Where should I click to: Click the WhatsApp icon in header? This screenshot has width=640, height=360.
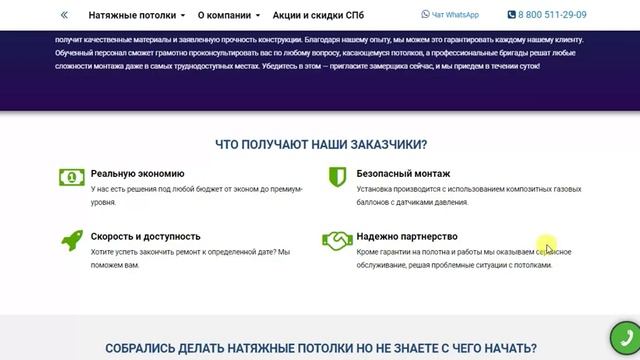point(425,14)
